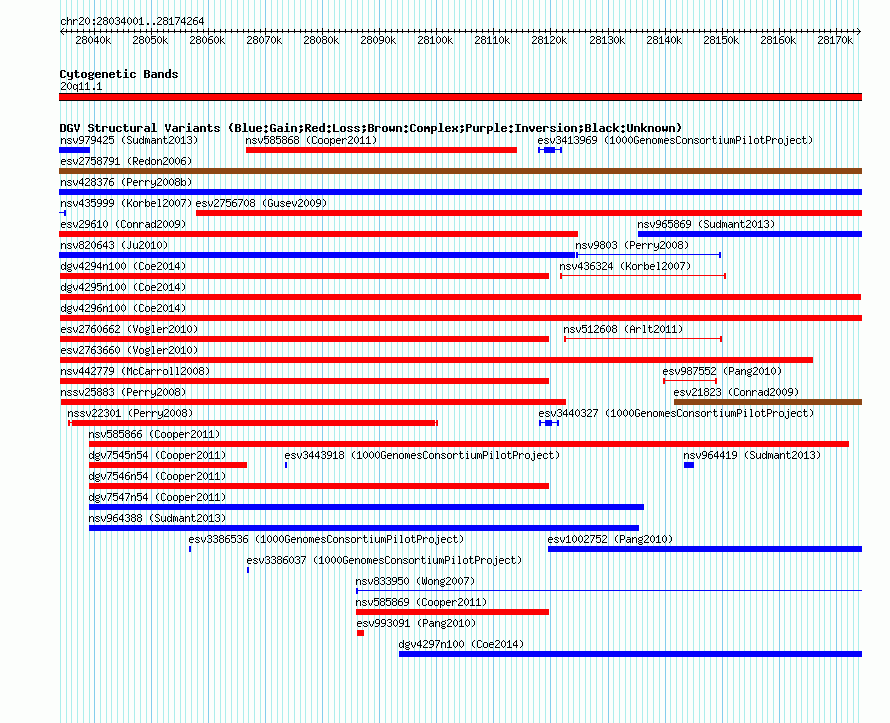Click the nsv435999 (Korbel2007) label
The width and height of the screenshot is (890, 723).
(x=126, y=203)
